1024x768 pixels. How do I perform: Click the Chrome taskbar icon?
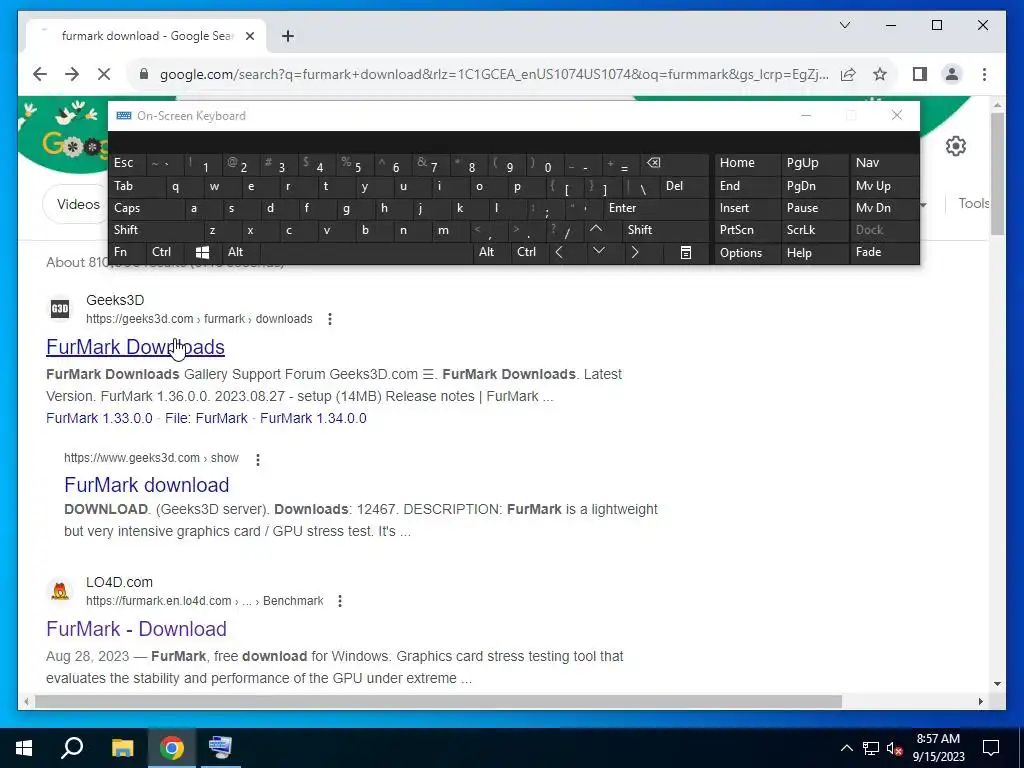click(172, 748)
